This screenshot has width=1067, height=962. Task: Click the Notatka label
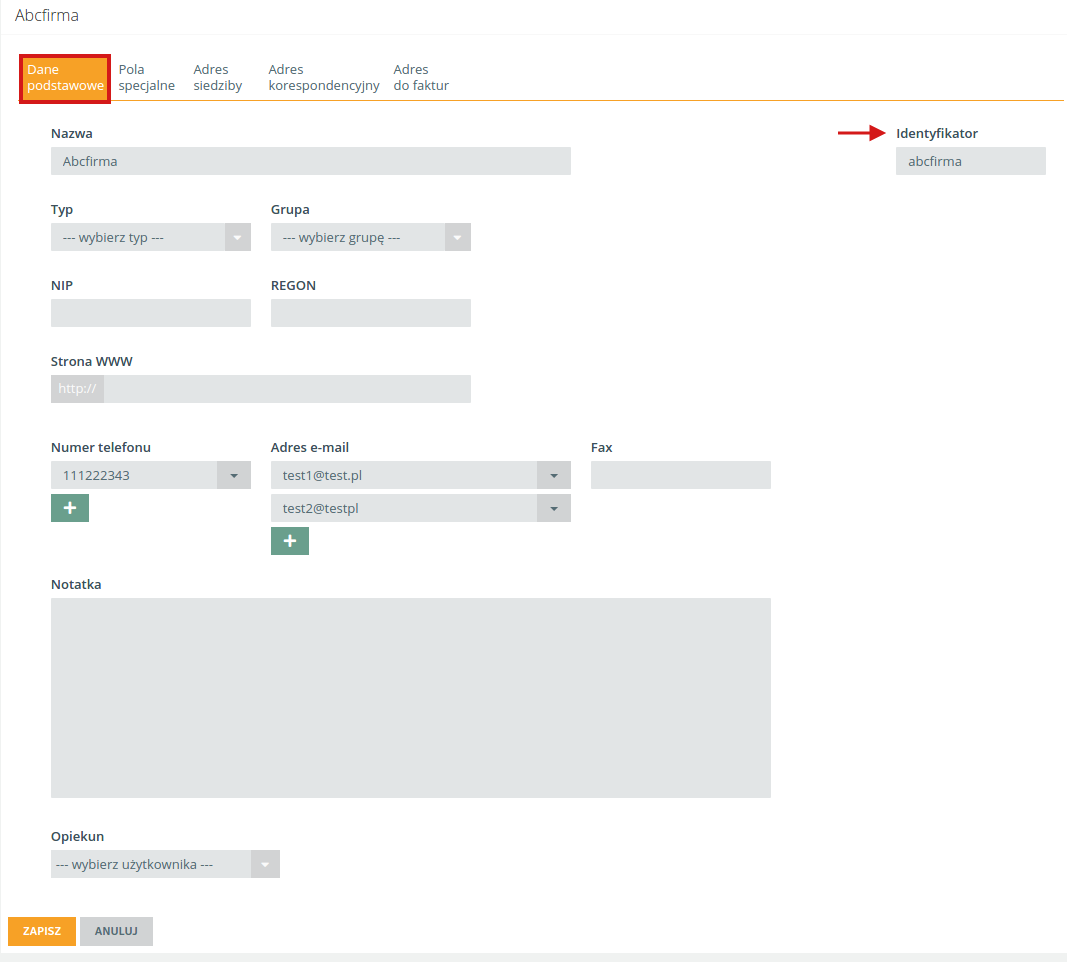pos(76,584)
